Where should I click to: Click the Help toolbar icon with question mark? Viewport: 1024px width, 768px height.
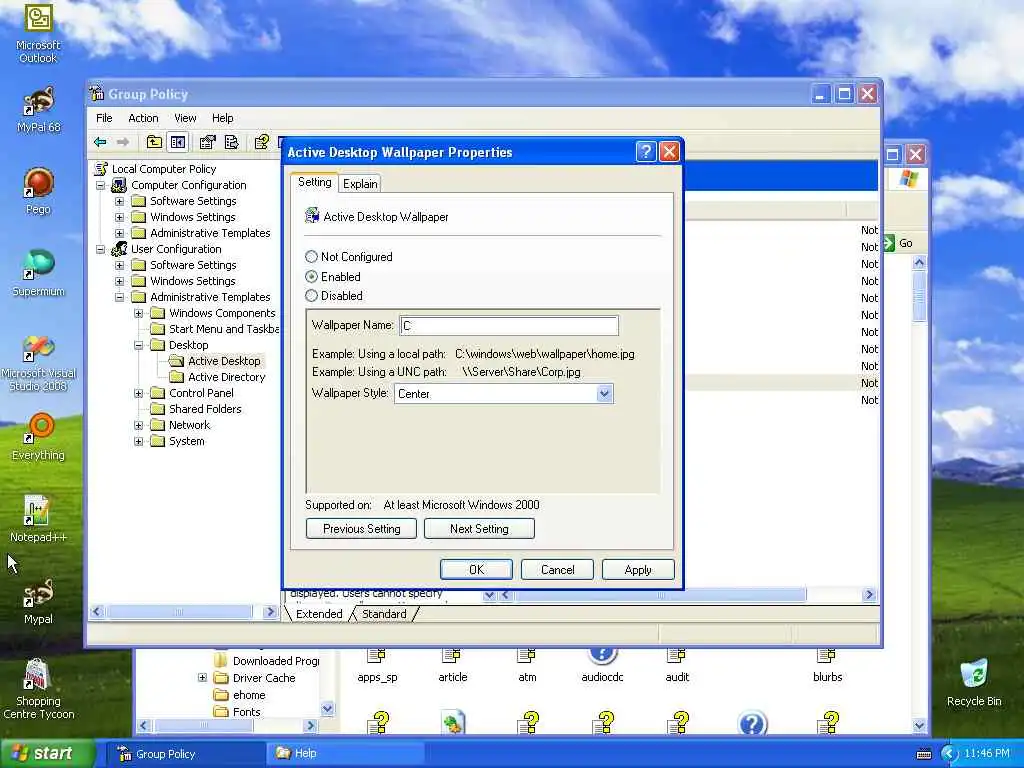(x=262, y=142)
